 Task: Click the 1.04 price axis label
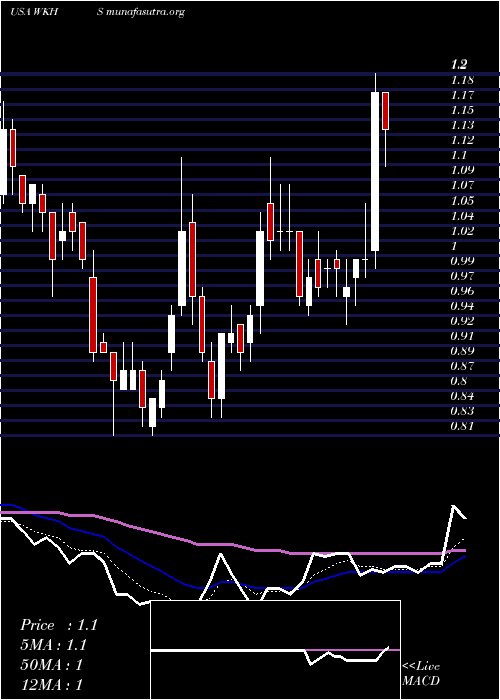462,217
